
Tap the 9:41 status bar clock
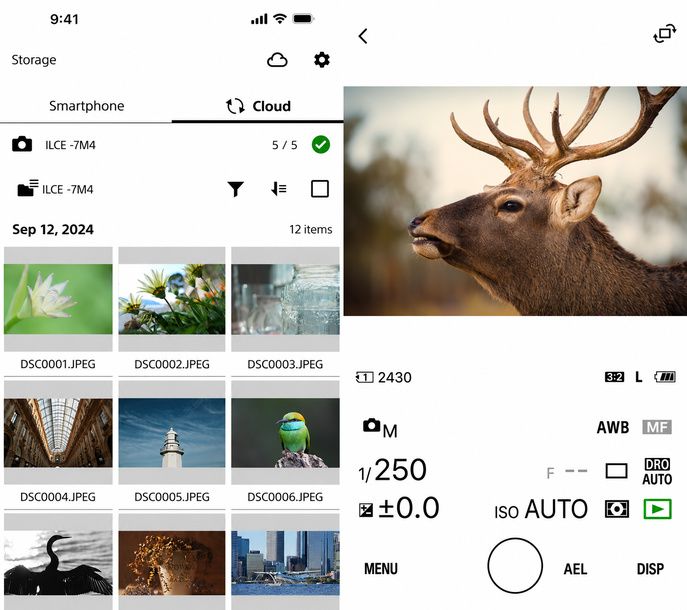64,19
